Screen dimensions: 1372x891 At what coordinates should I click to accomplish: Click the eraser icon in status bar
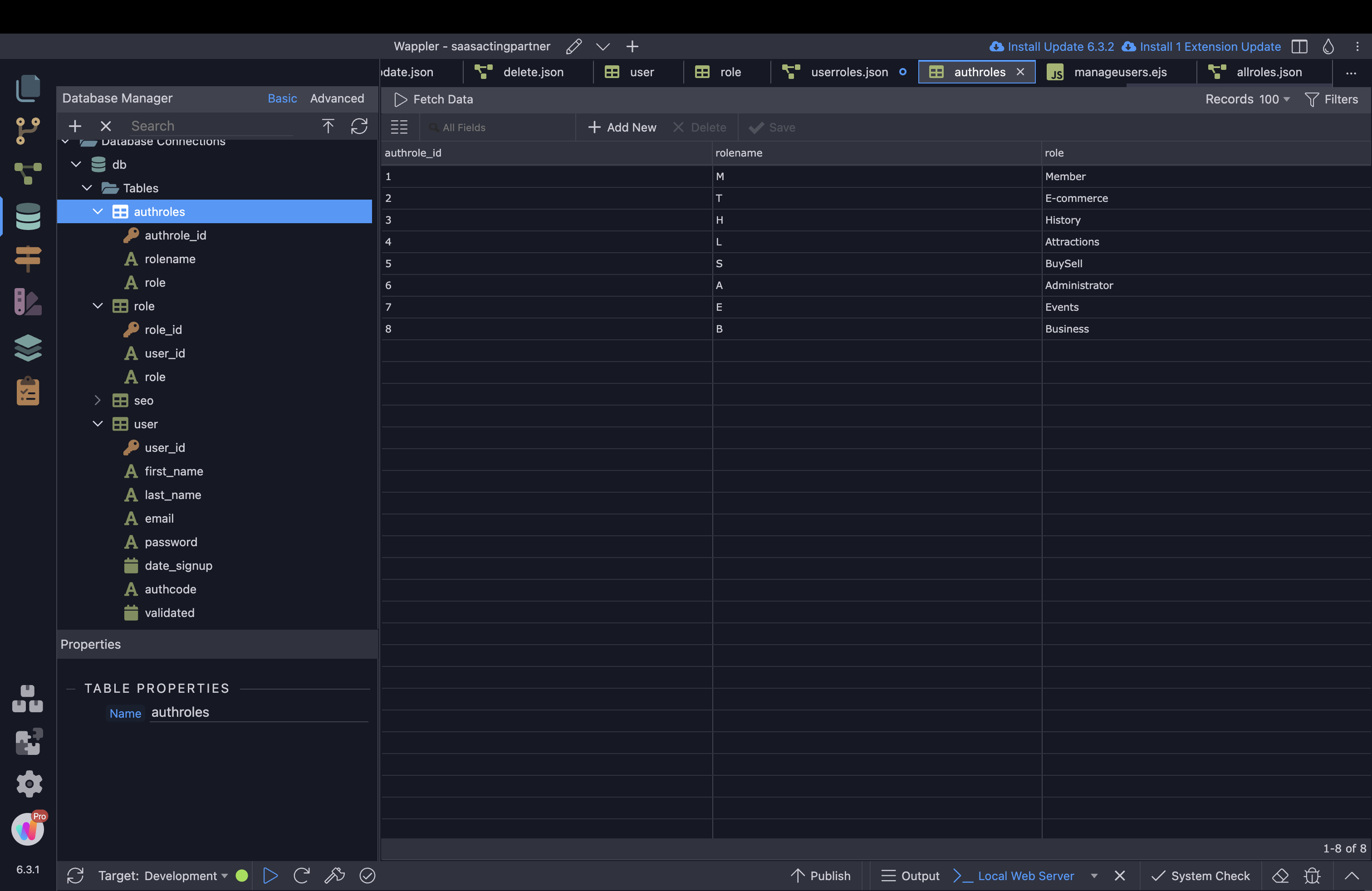[x=1280, y=876]
